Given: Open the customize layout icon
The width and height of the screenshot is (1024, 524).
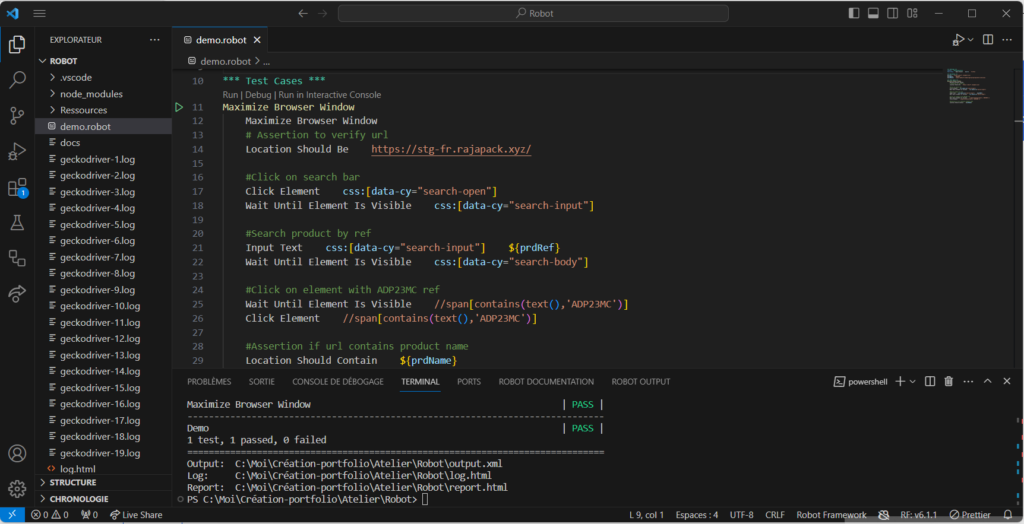Looking at the screenshot, I should click(x=912, y=13).
